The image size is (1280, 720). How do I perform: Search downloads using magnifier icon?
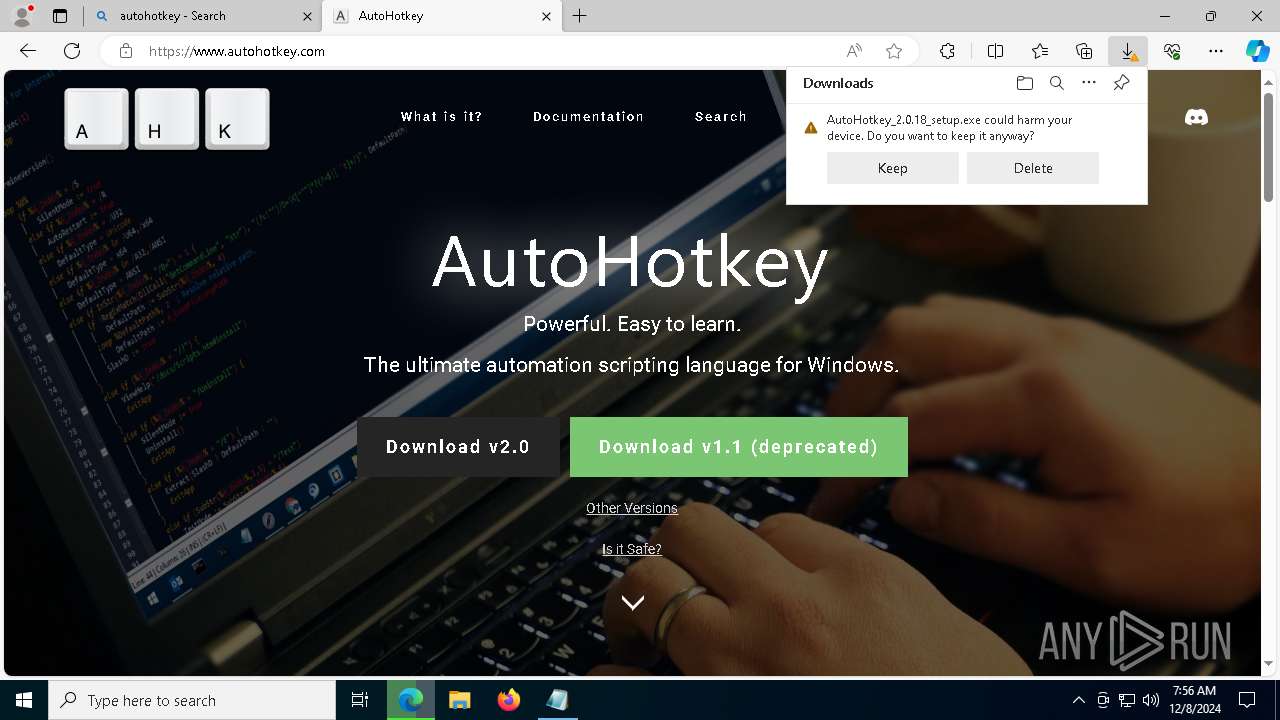pos(1057,83)
